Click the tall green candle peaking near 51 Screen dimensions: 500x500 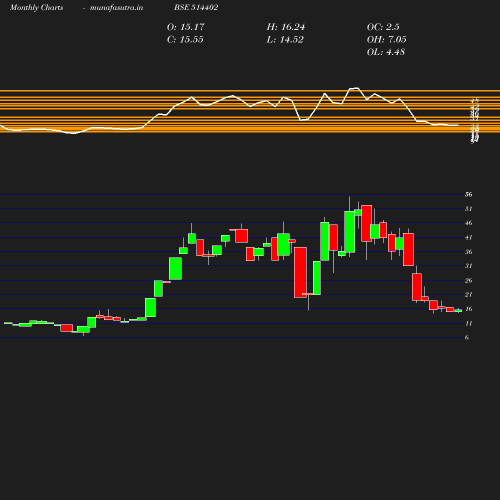350,232
